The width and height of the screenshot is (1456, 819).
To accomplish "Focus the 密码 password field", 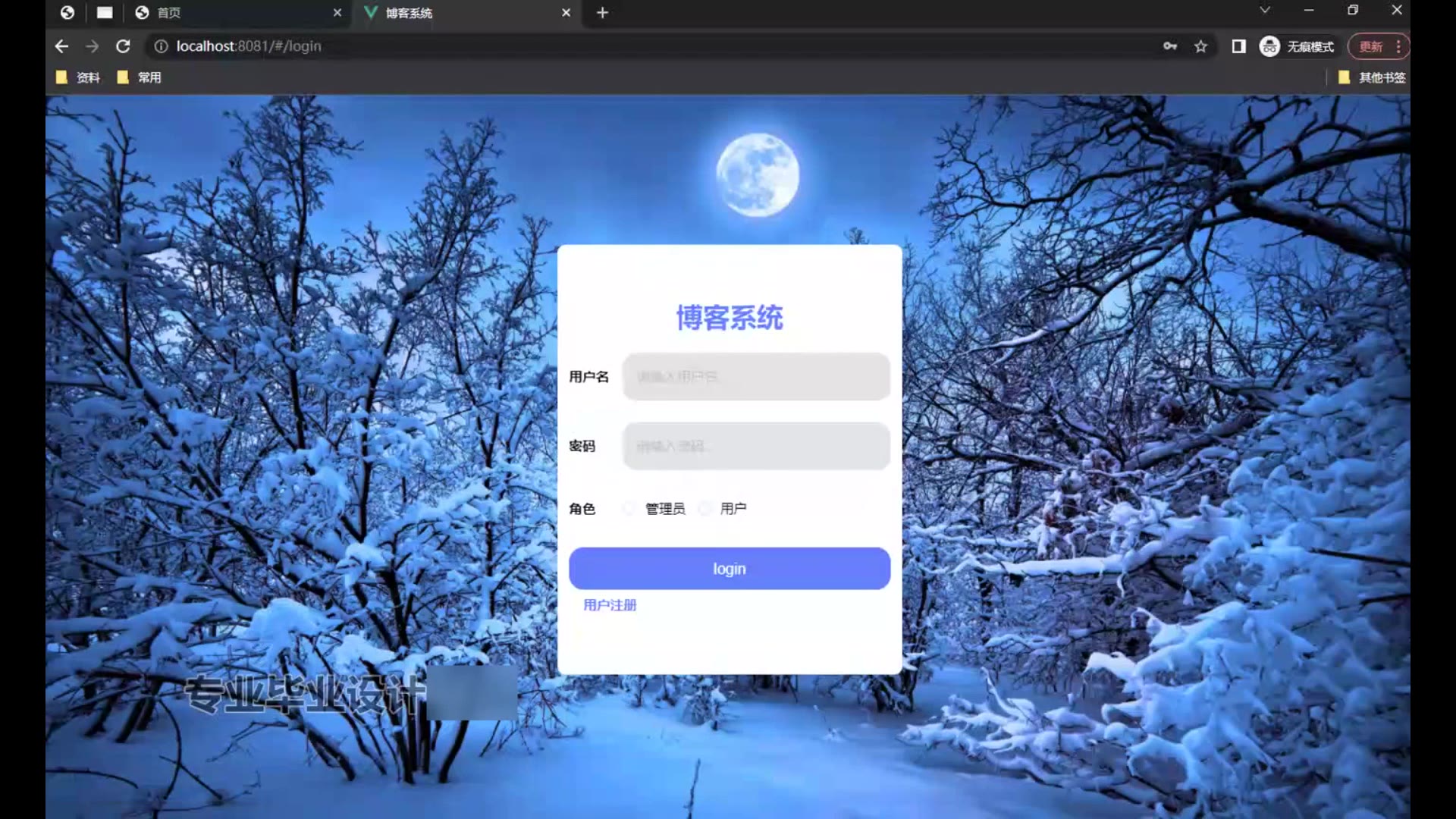I will tap(756, 446).
